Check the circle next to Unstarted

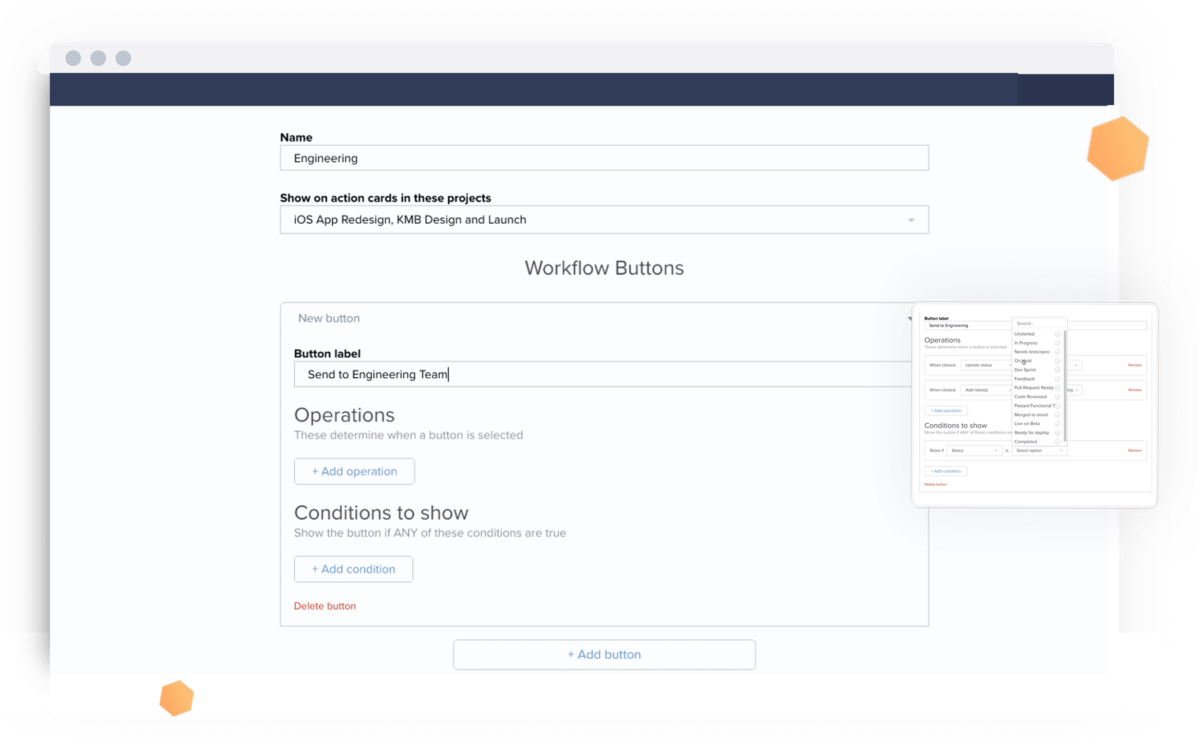(x=1058, y=334)
